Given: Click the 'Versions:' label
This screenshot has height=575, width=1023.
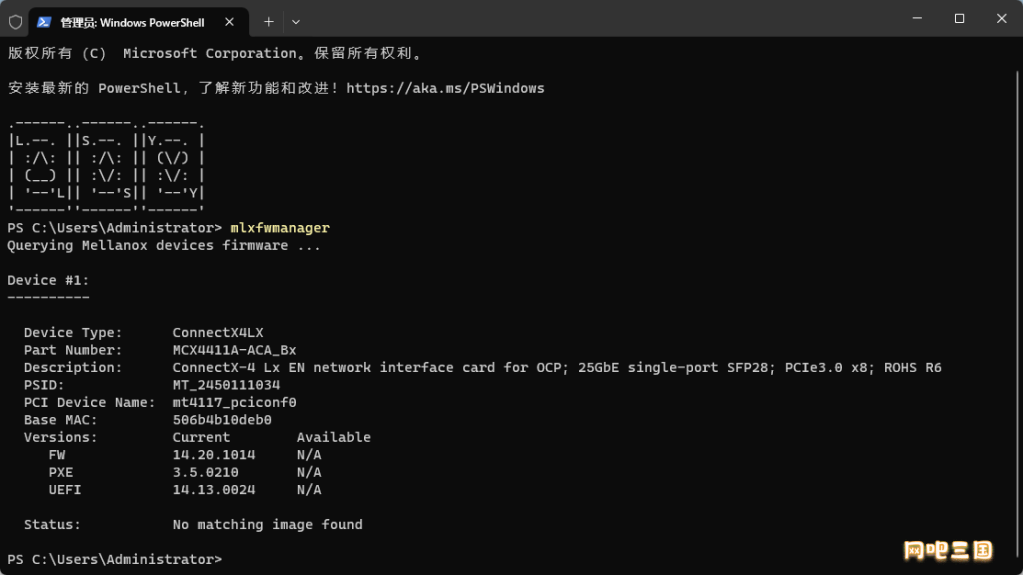Looking at the screenshot, I should click(x=60, y=437).
